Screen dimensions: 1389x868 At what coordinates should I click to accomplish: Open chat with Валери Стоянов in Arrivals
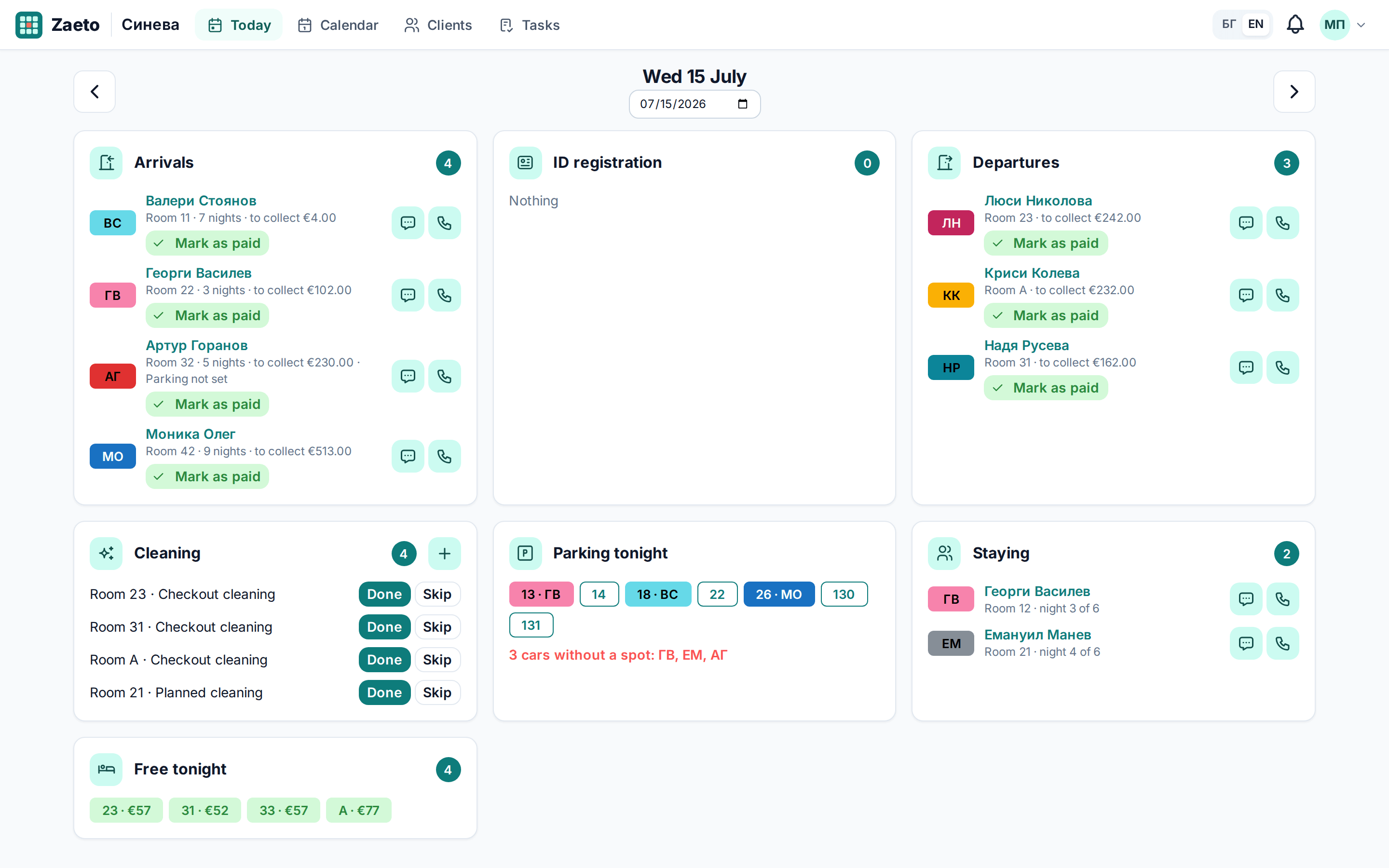(x=408, y=223)
